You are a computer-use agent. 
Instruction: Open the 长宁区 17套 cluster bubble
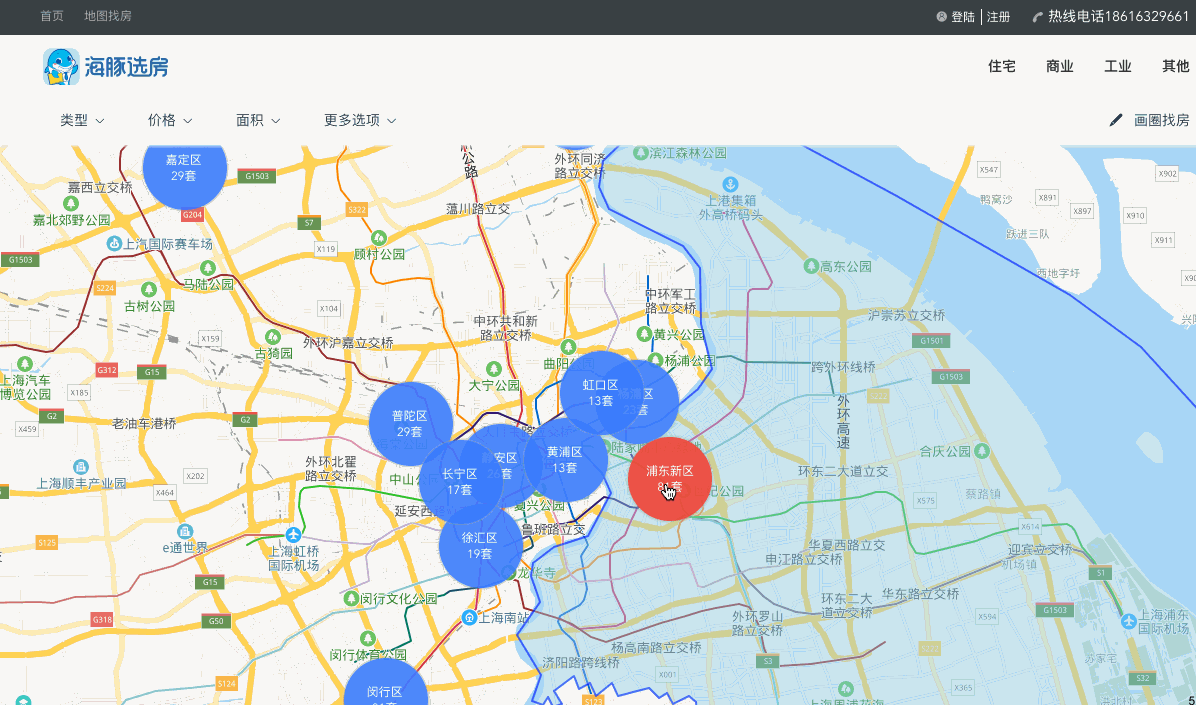point(459,482)
